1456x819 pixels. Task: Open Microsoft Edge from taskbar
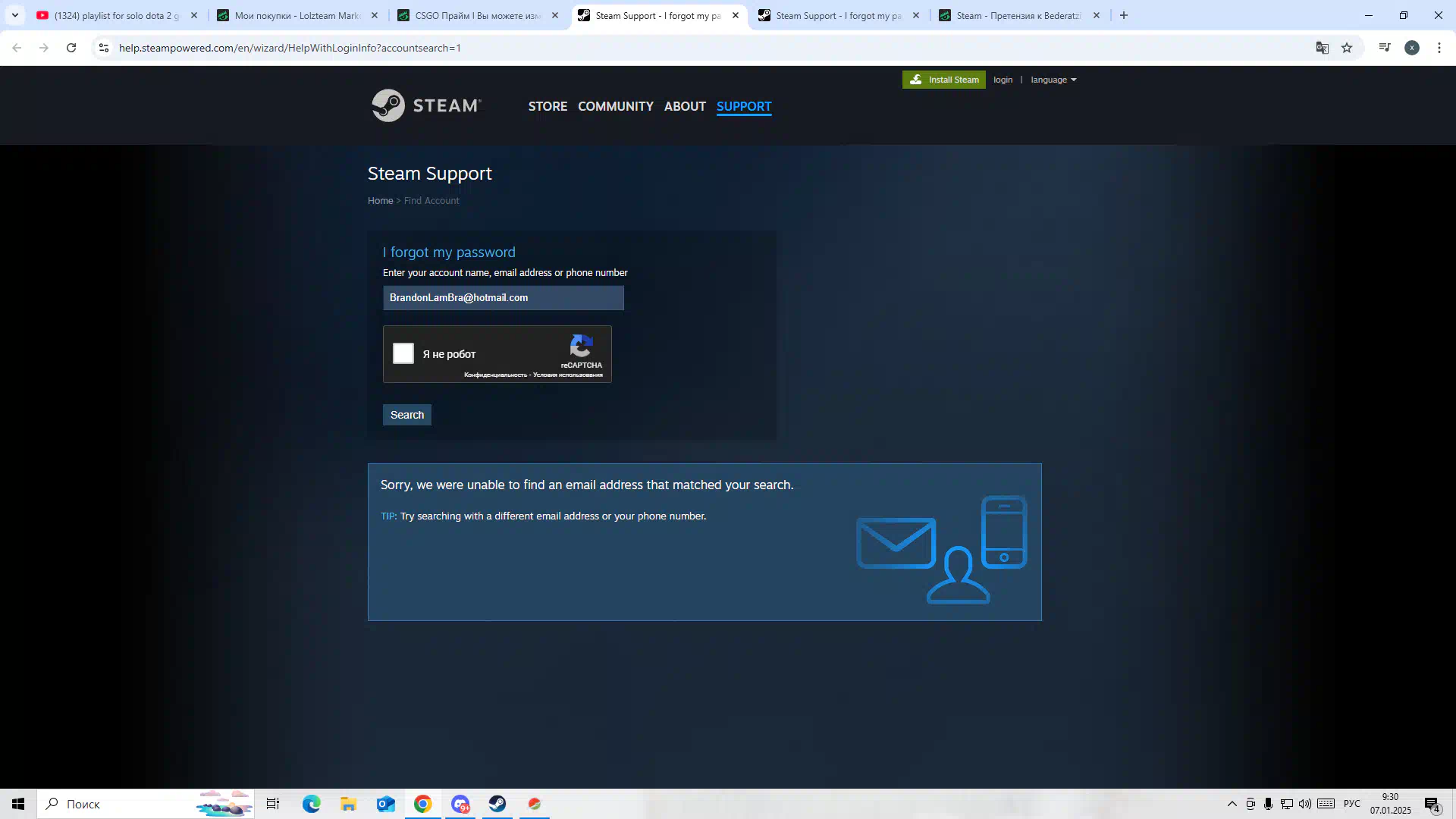point(311,804)
